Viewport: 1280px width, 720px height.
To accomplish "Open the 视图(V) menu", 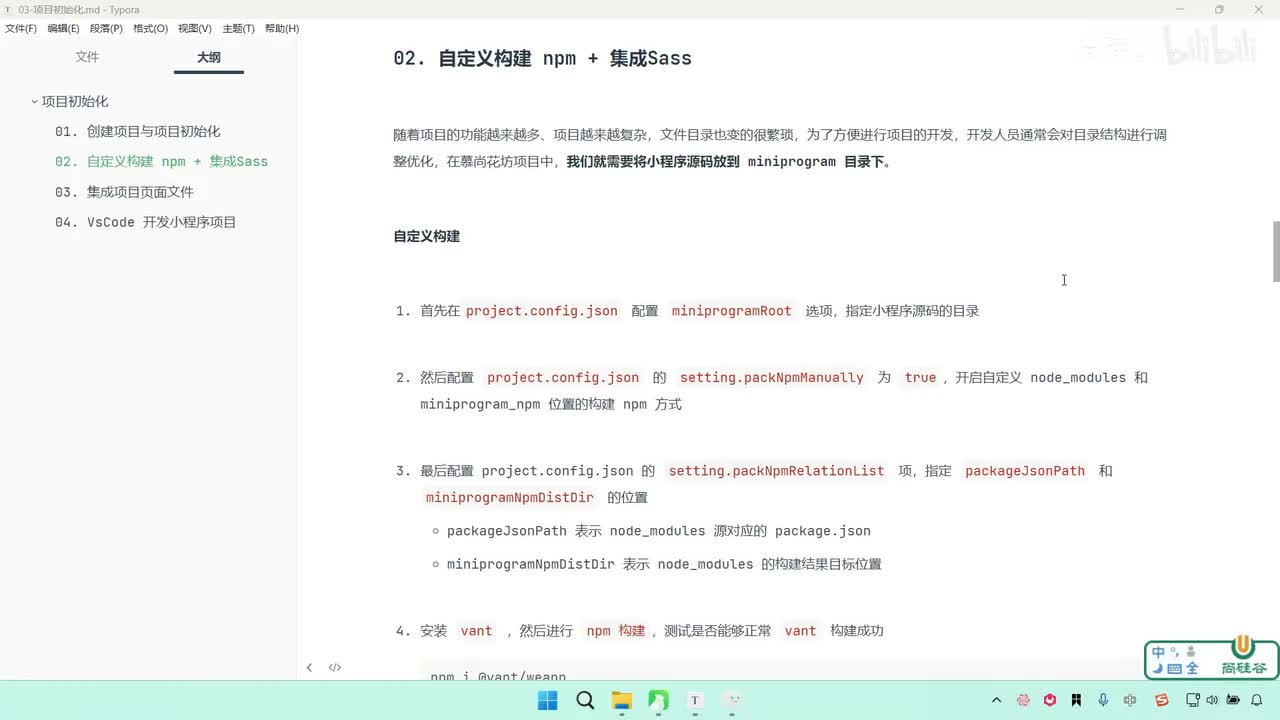I will click(194, 29).
